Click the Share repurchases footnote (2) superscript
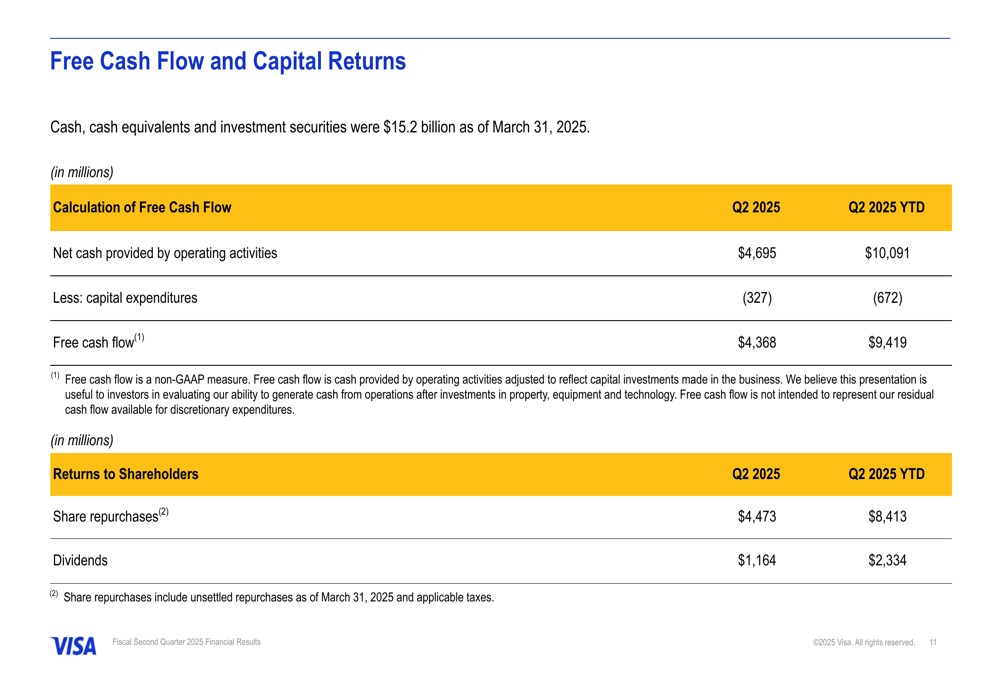Image resolution: width=1000 pixels, height=685 pixels. (164, 512)
